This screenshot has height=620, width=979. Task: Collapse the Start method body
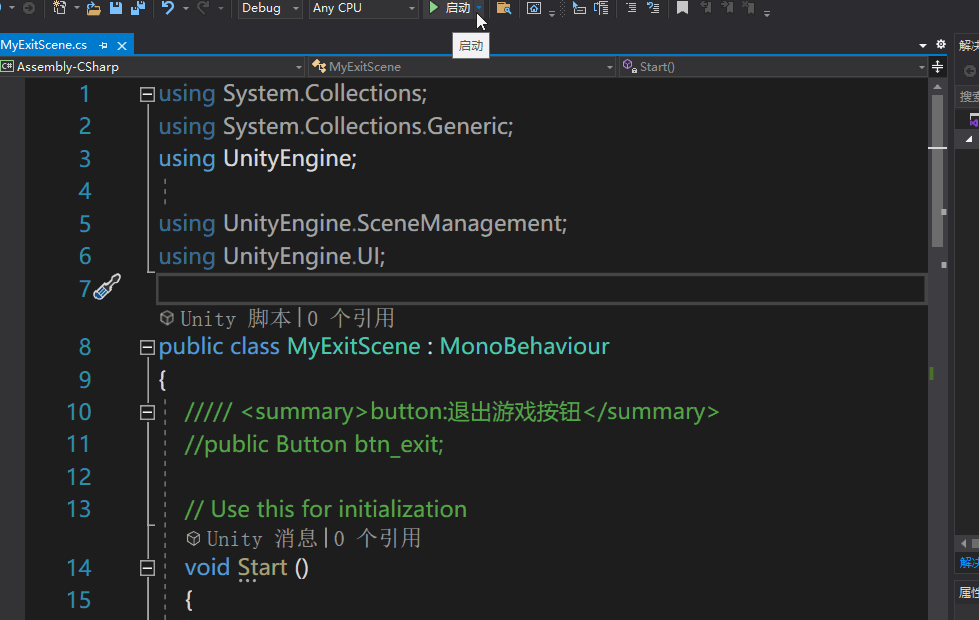click(x=147, y=568)
